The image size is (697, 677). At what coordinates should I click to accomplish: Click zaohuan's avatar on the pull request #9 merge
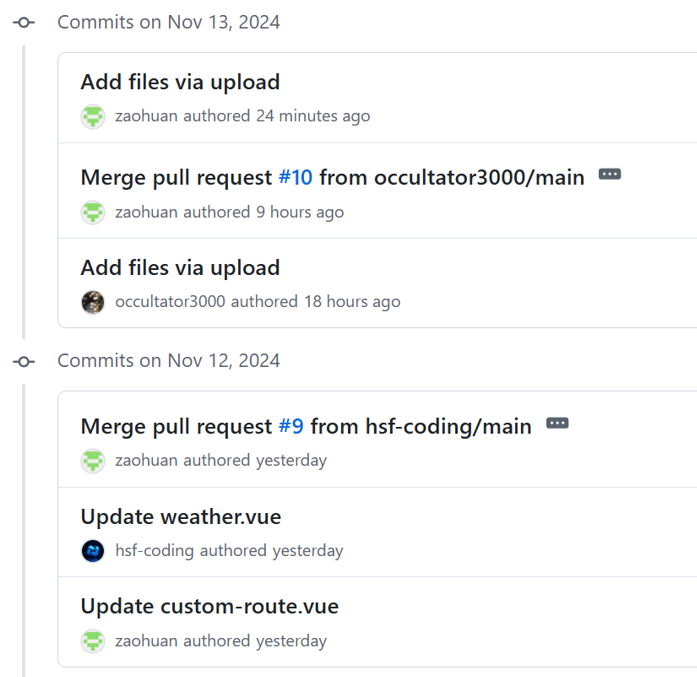click(x=93, y=461)
